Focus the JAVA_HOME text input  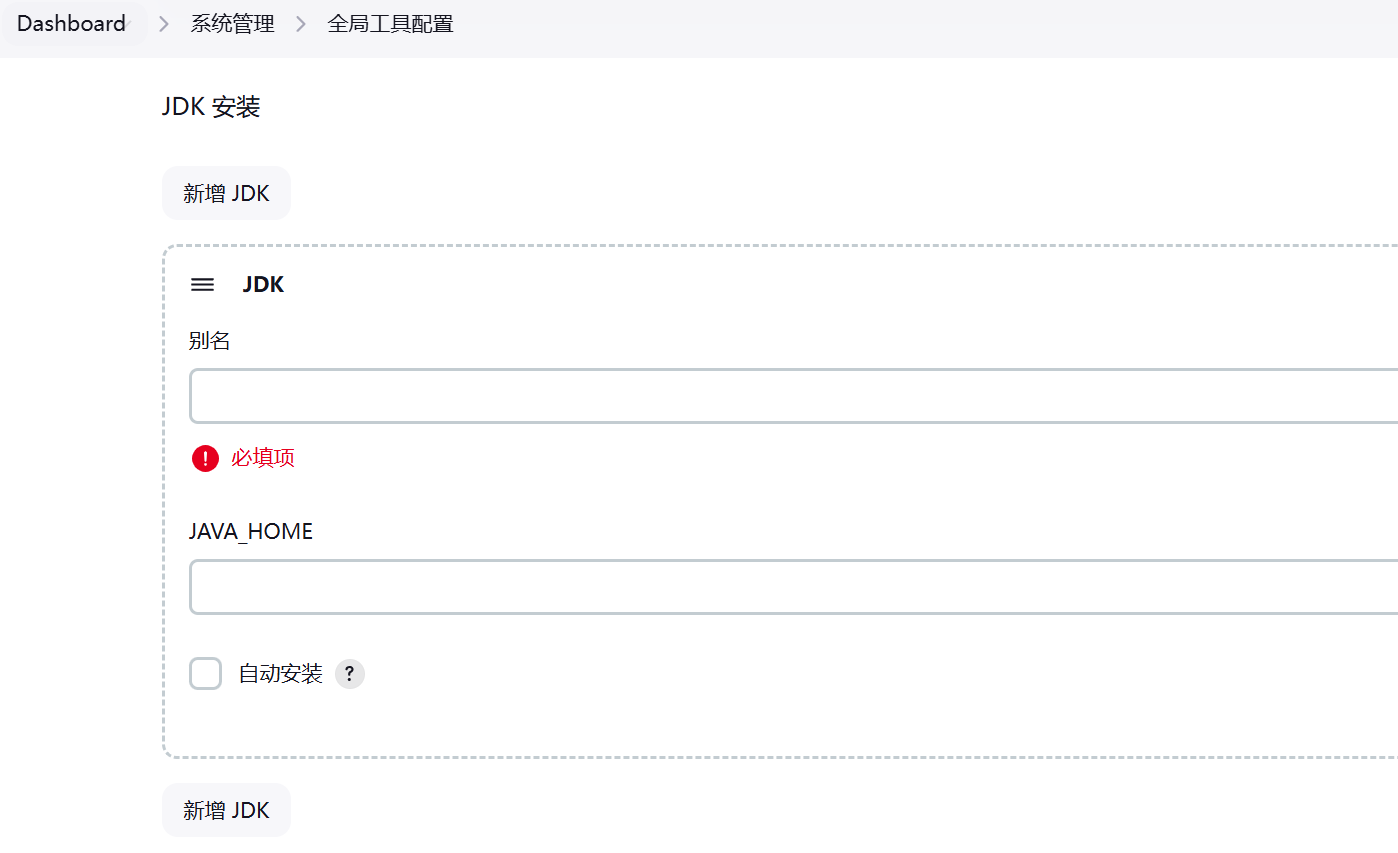pos(790,587)
